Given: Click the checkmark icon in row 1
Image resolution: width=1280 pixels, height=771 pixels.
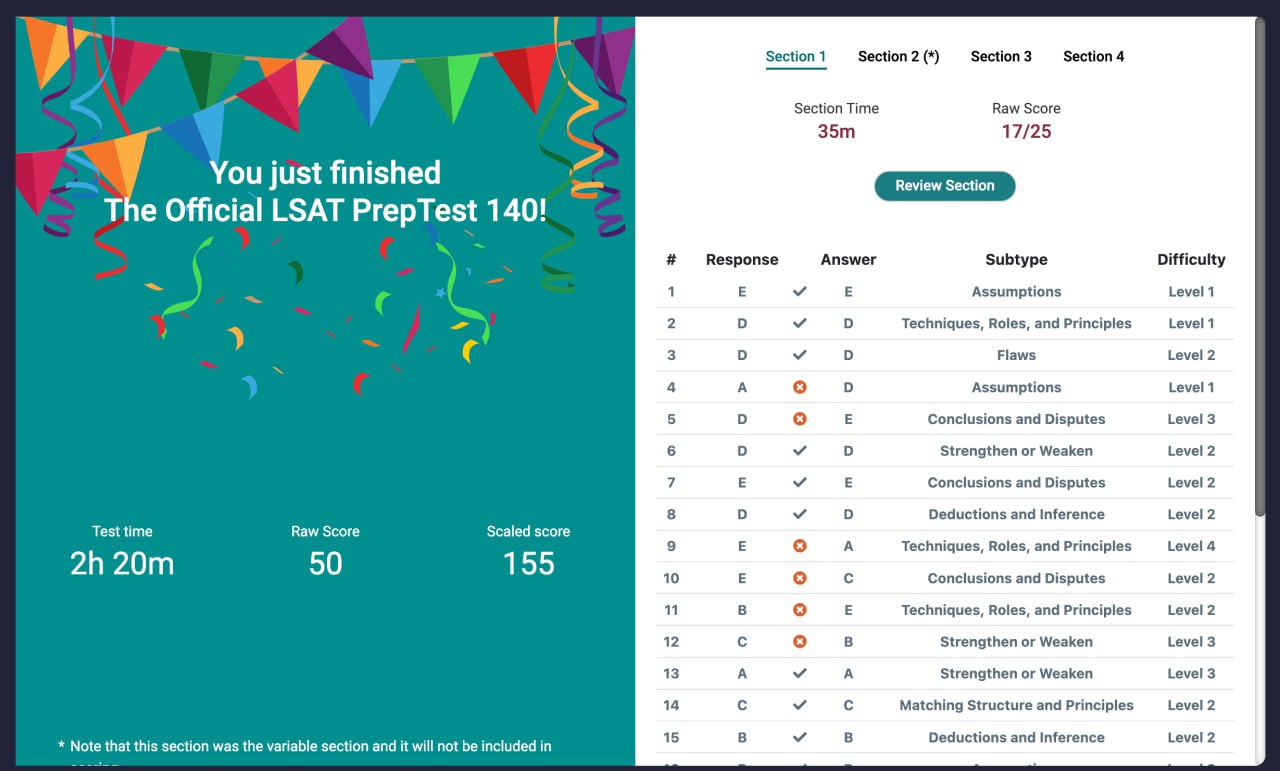Looking at the screenshot, I should tap(799, 292).
